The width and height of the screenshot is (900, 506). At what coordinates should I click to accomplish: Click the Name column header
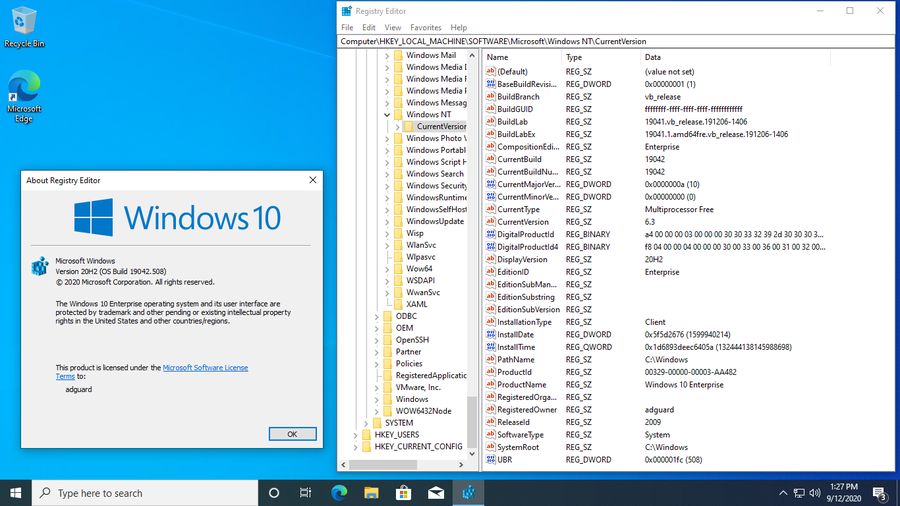click(x=522, y=57)
